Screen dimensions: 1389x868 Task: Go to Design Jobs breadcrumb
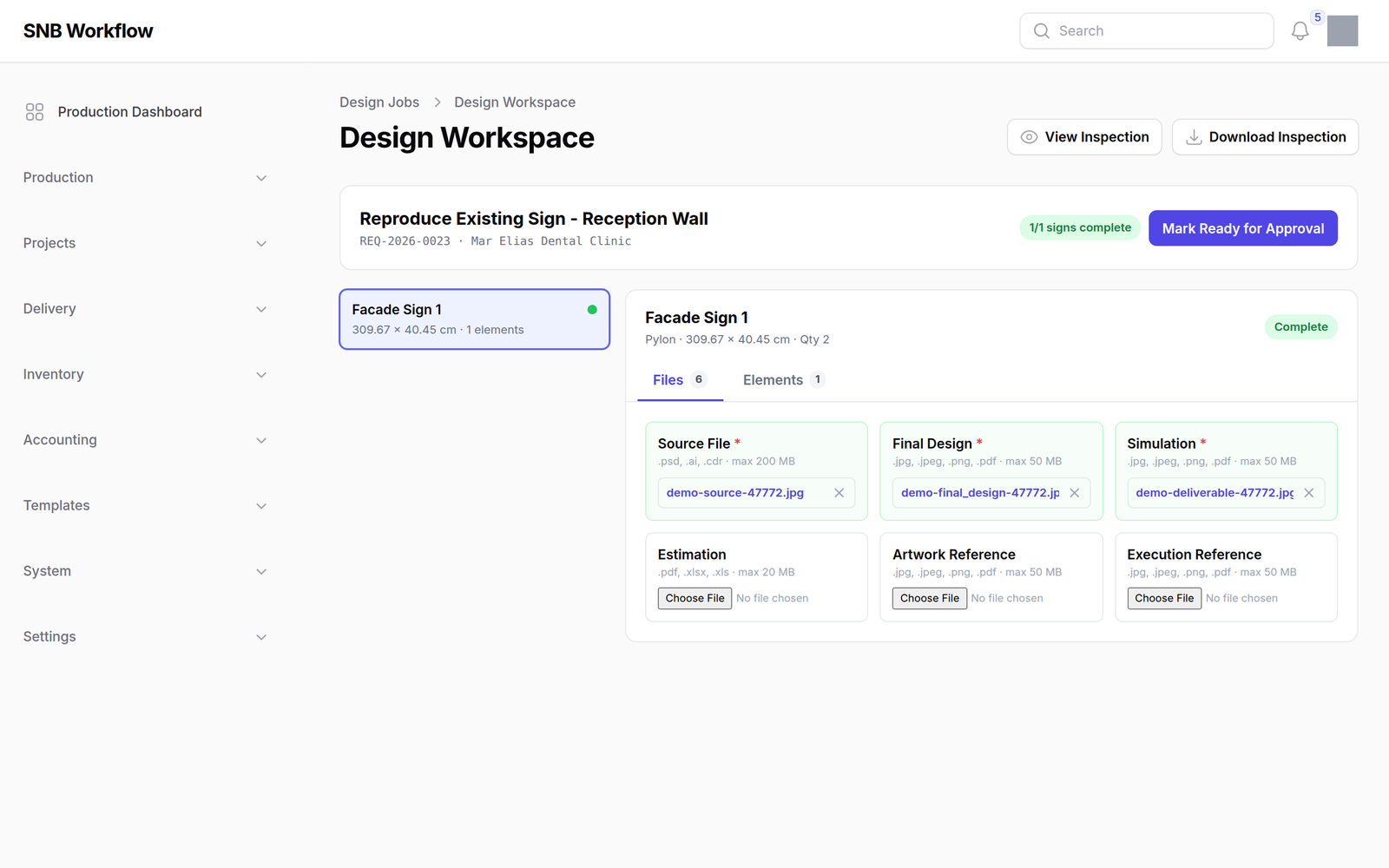pos(379,102)
